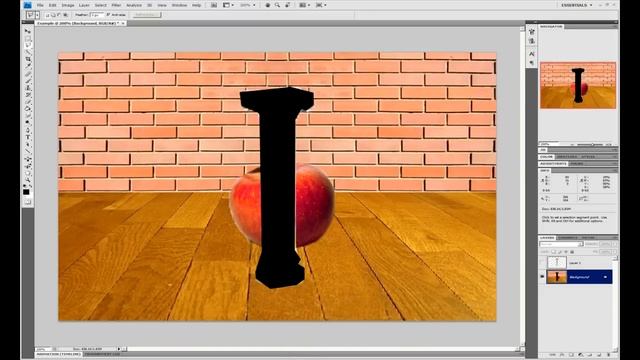Open the Screen Mode dropdown
The width and height of the screenshot is (640, 360).
(321, 5)
